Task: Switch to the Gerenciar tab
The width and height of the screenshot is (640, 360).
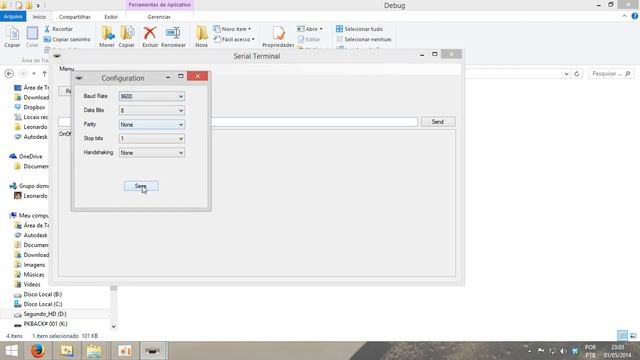Action: tap(159, 17)
